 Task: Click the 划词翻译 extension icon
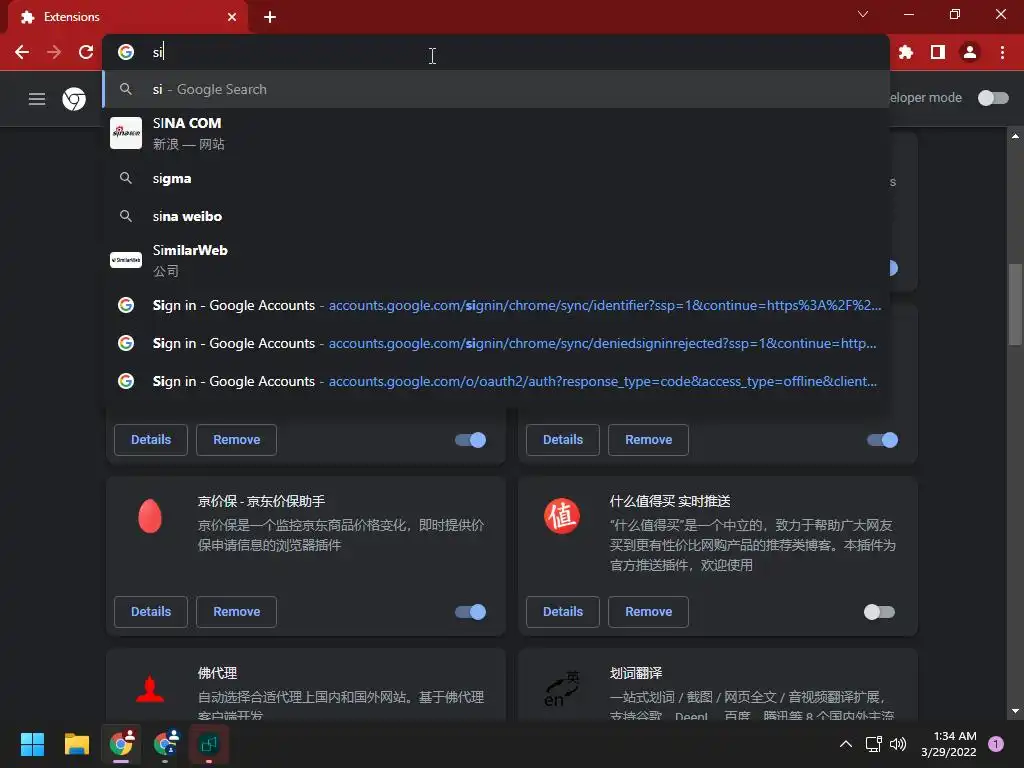coord(562,689)
